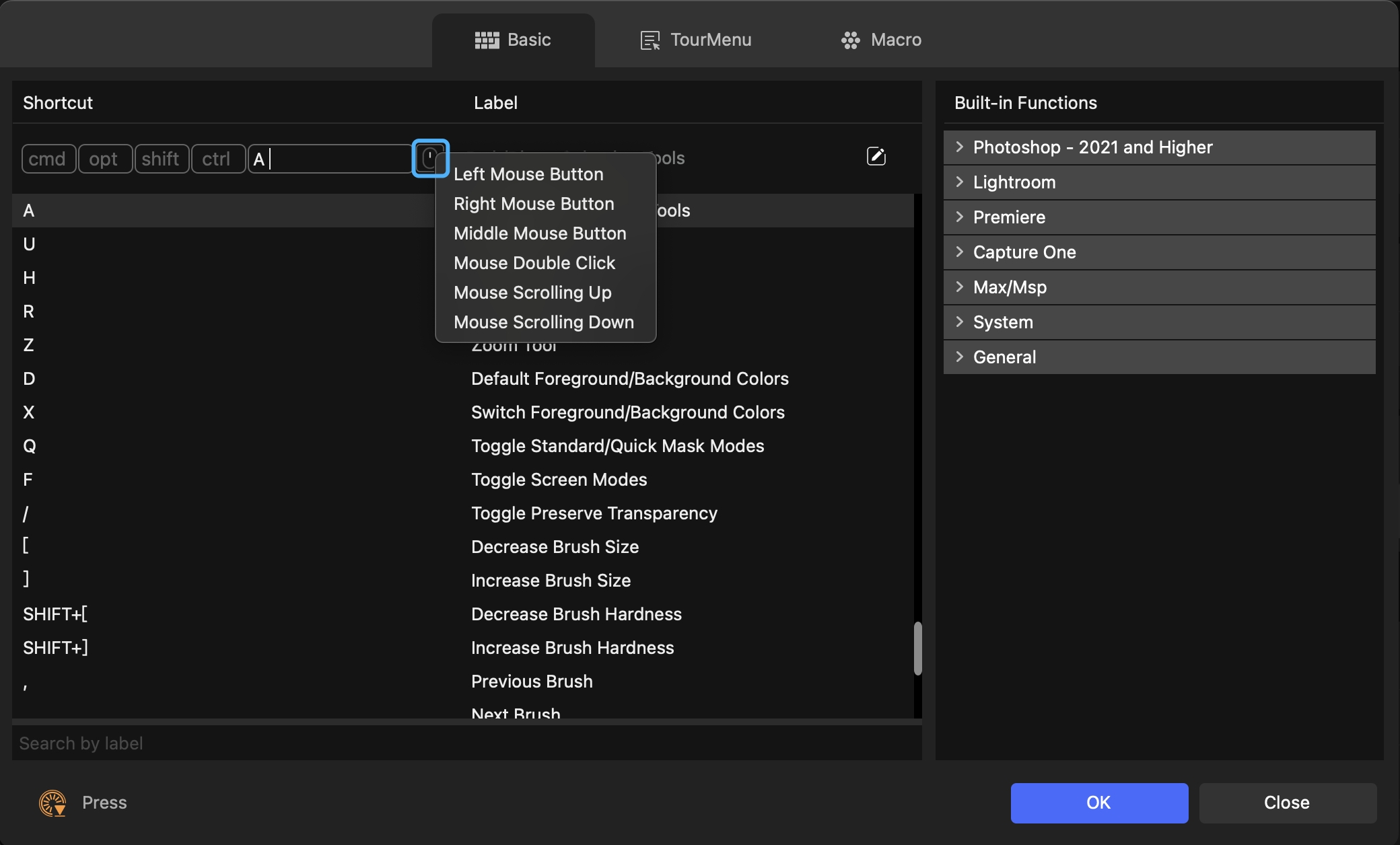Click the edit label pencil icon
Image resolution: width=1400 pixels, height=845 pixels.
(876, 157)
